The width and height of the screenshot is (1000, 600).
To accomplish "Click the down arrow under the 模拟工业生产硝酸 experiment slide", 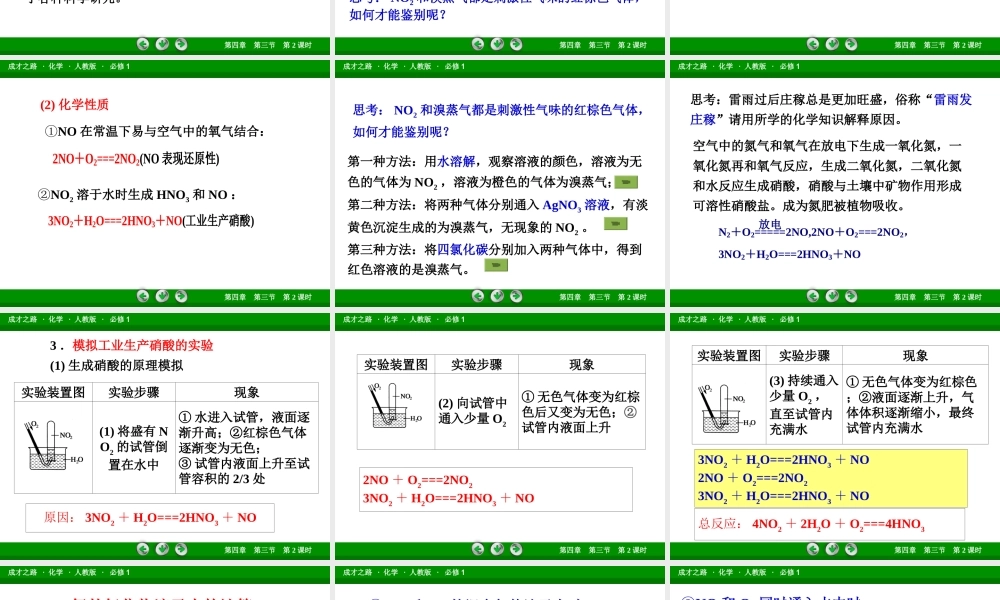I will coord(162,549).
